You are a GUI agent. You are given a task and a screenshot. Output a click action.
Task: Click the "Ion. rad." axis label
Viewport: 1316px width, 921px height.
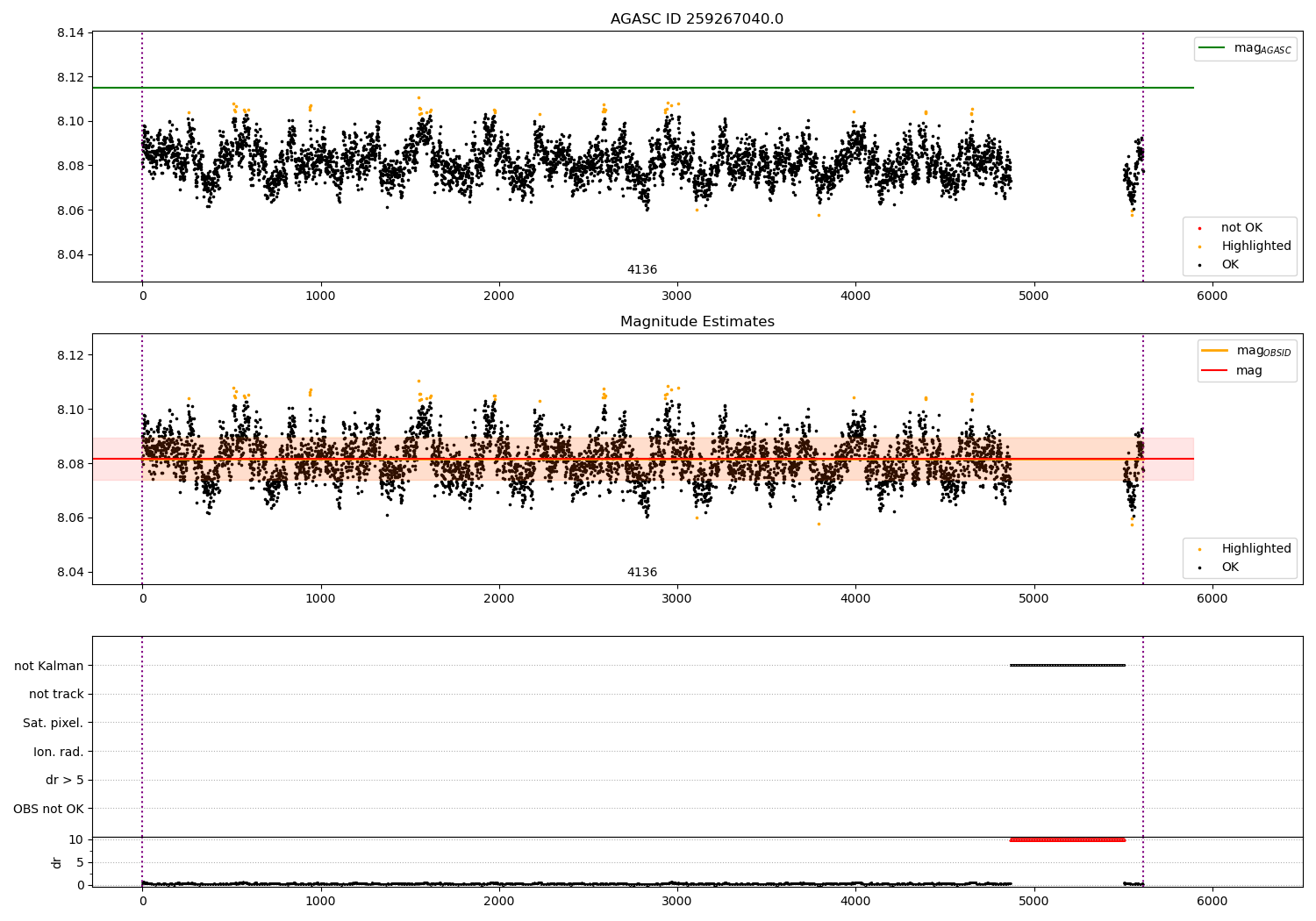tap(59, 752)
